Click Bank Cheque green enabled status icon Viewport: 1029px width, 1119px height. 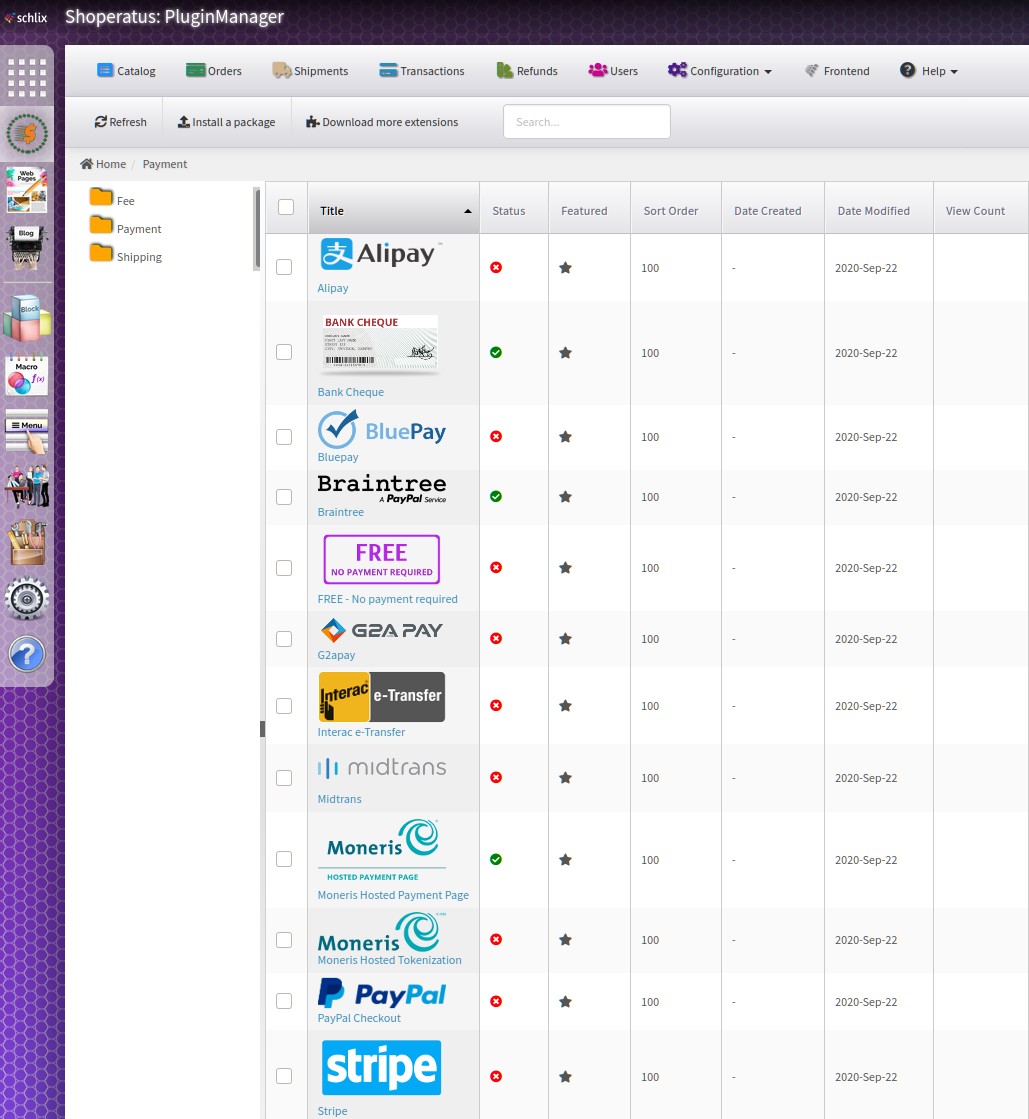click(x=496, y=353)
